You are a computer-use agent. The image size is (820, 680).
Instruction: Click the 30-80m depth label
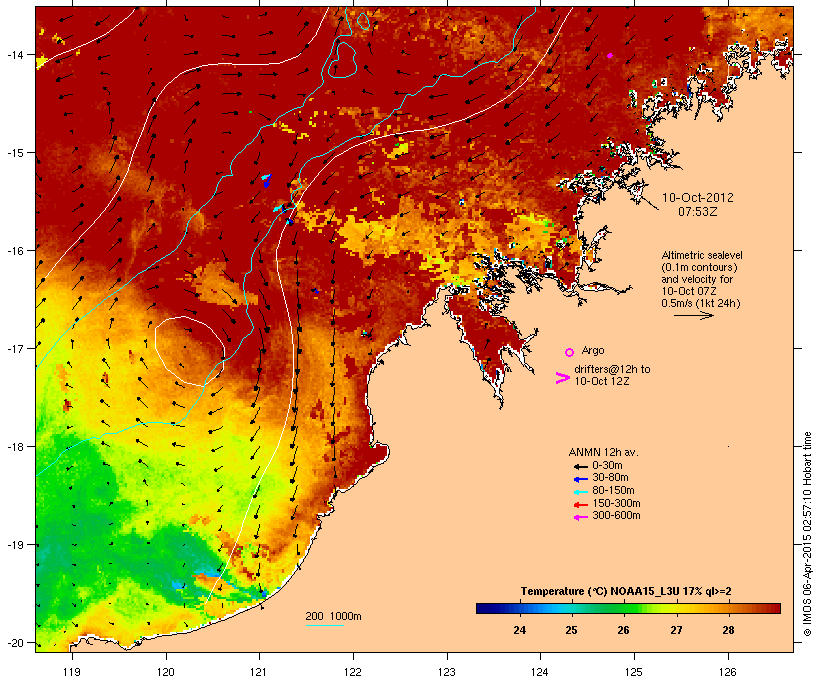tap(610, 478)
